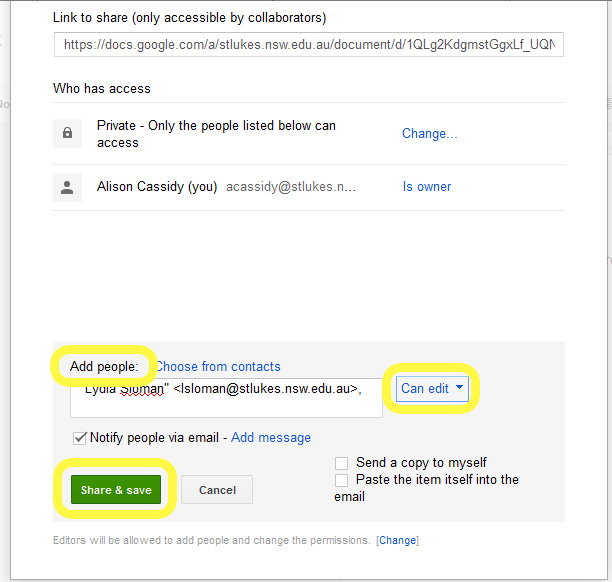Click the Private access description text
The image size is (612, 582).
[216, 134]
